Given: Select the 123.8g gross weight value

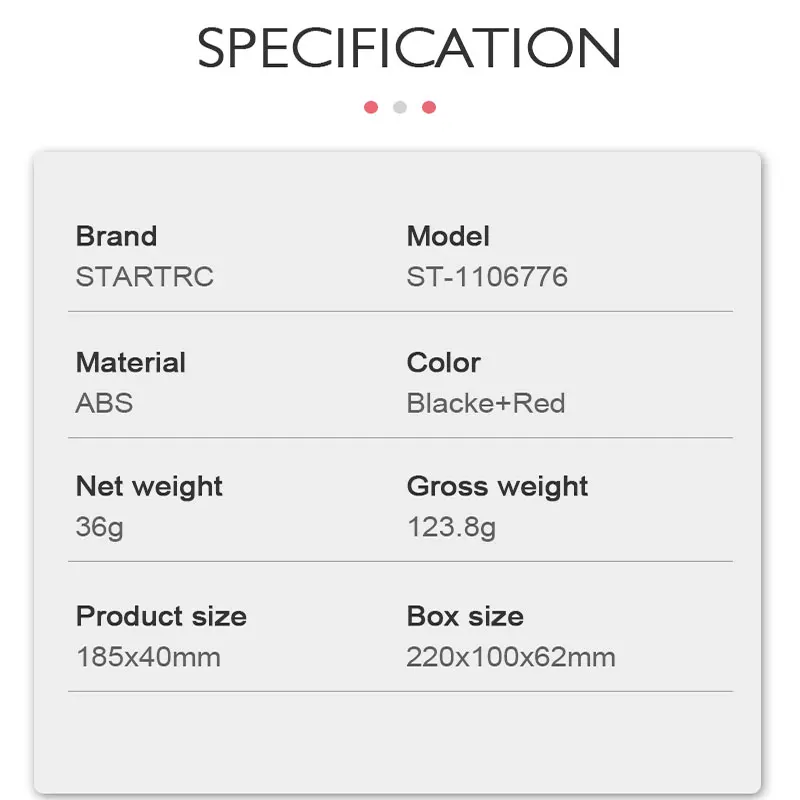Looking at the screenshot, I should [451, 527].
